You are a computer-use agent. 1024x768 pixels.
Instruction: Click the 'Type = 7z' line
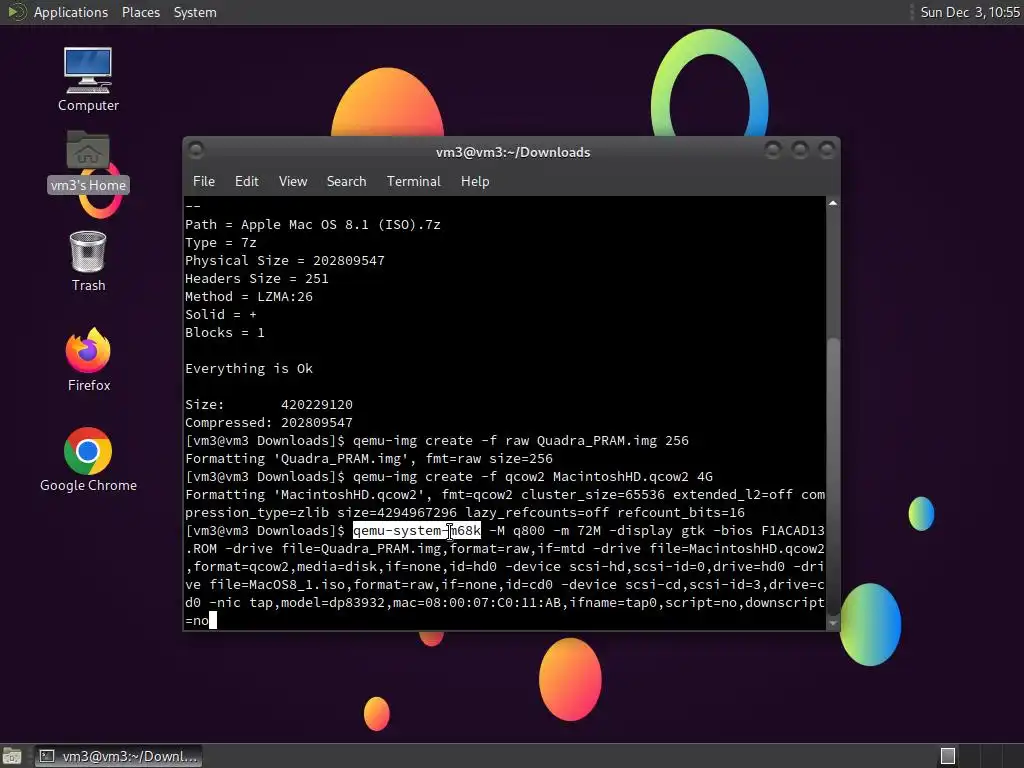click(221, 242)
